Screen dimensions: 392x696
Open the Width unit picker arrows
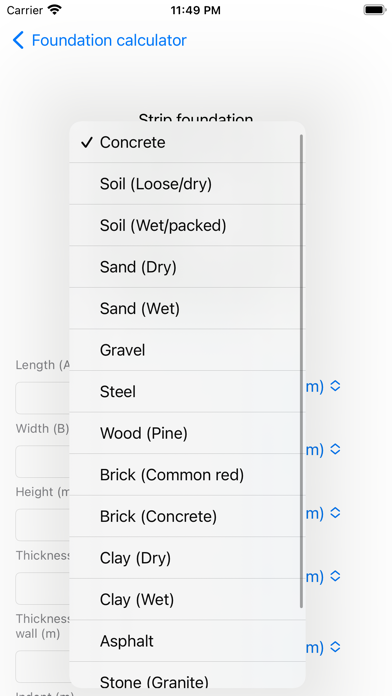point(335,449)
